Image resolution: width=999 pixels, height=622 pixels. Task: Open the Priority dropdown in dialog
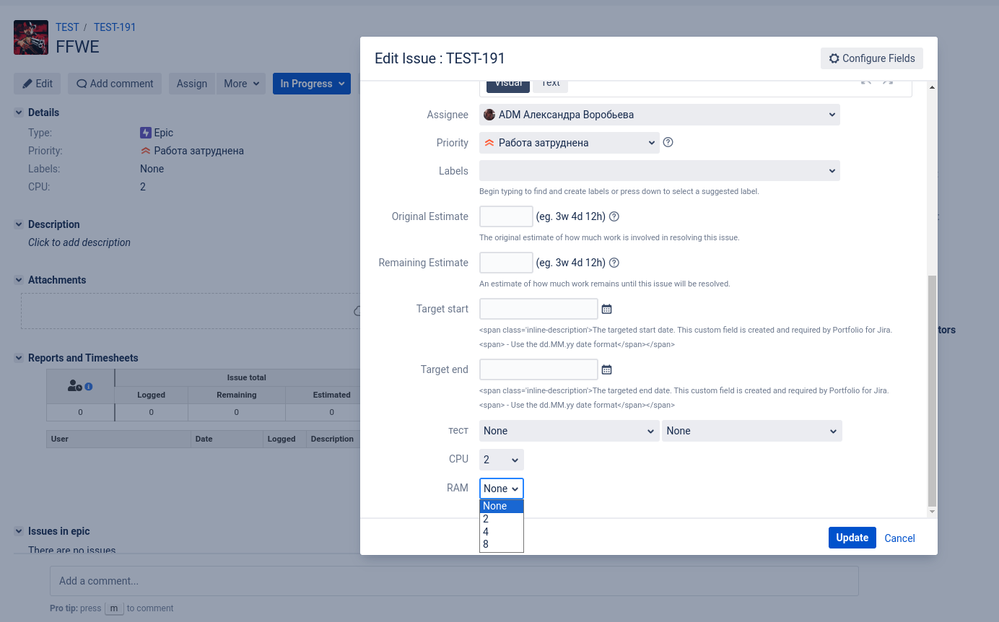569,143
